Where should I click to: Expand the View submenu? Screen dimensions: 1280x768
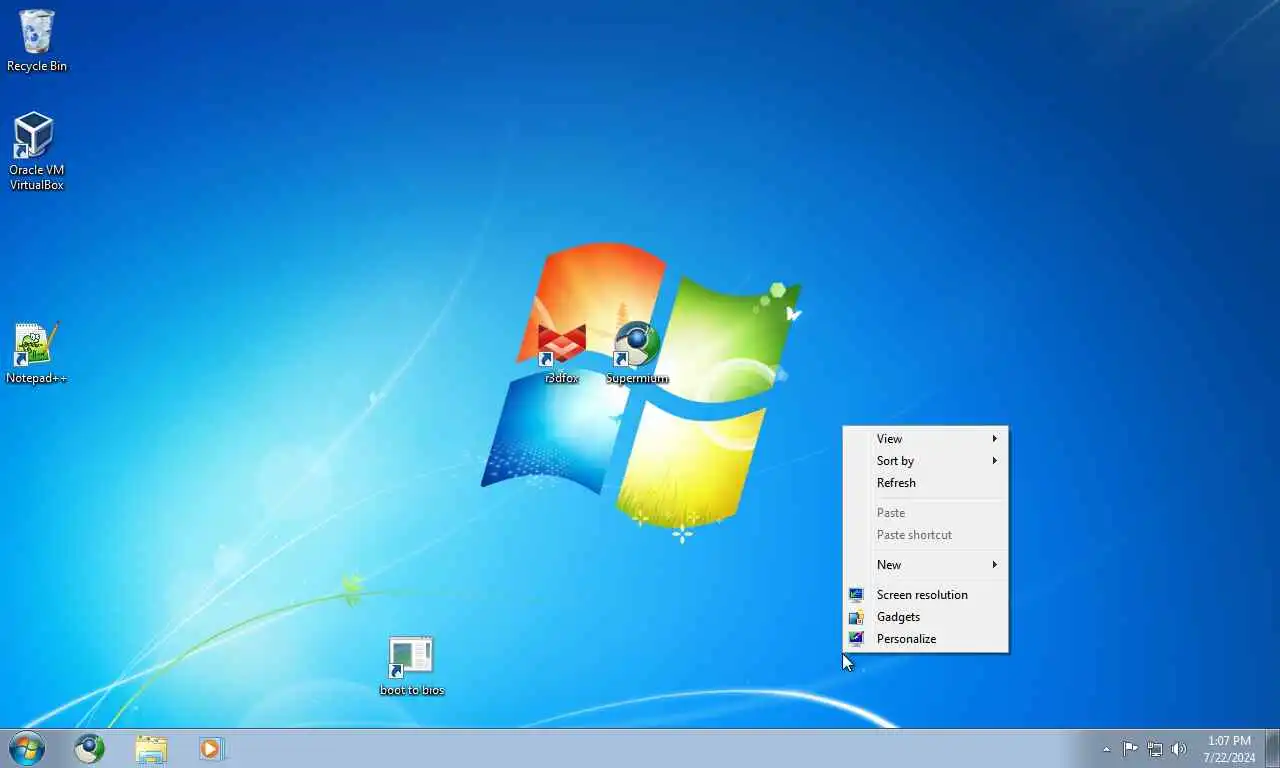click(x=925, y=439)
